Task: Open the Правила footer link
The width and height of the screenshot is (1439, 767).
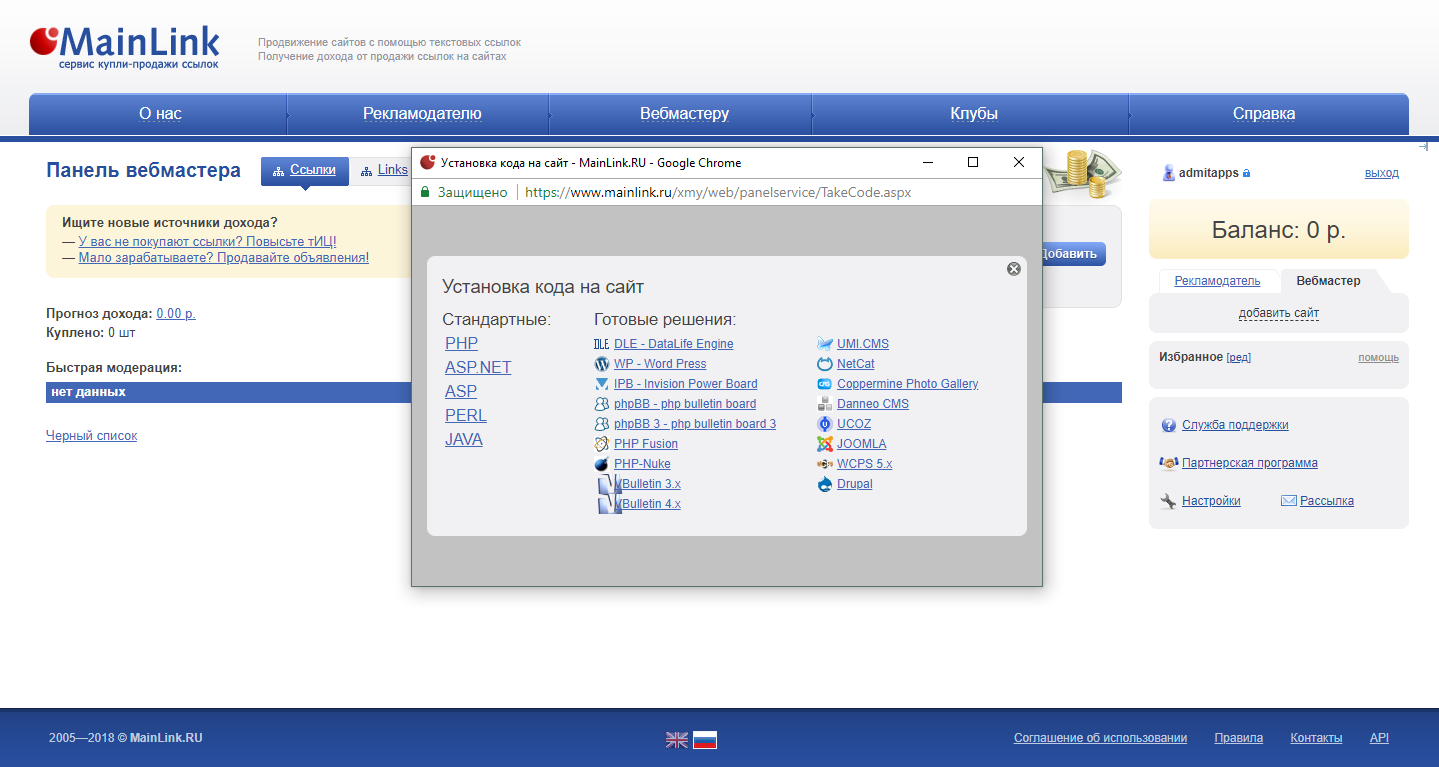Action: [x=1239, y=738]
